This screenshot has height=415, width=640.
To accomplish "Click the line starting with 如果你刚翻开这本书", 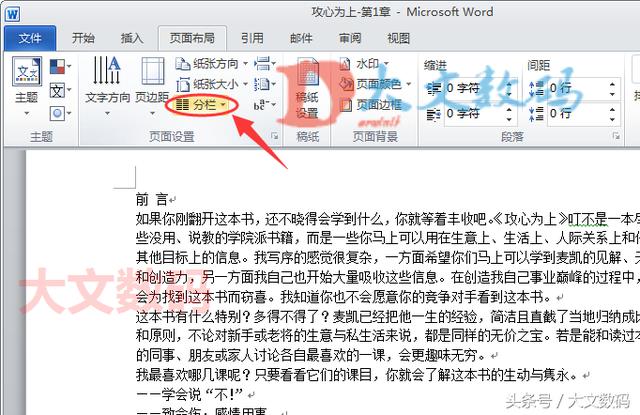I will 388,219.
